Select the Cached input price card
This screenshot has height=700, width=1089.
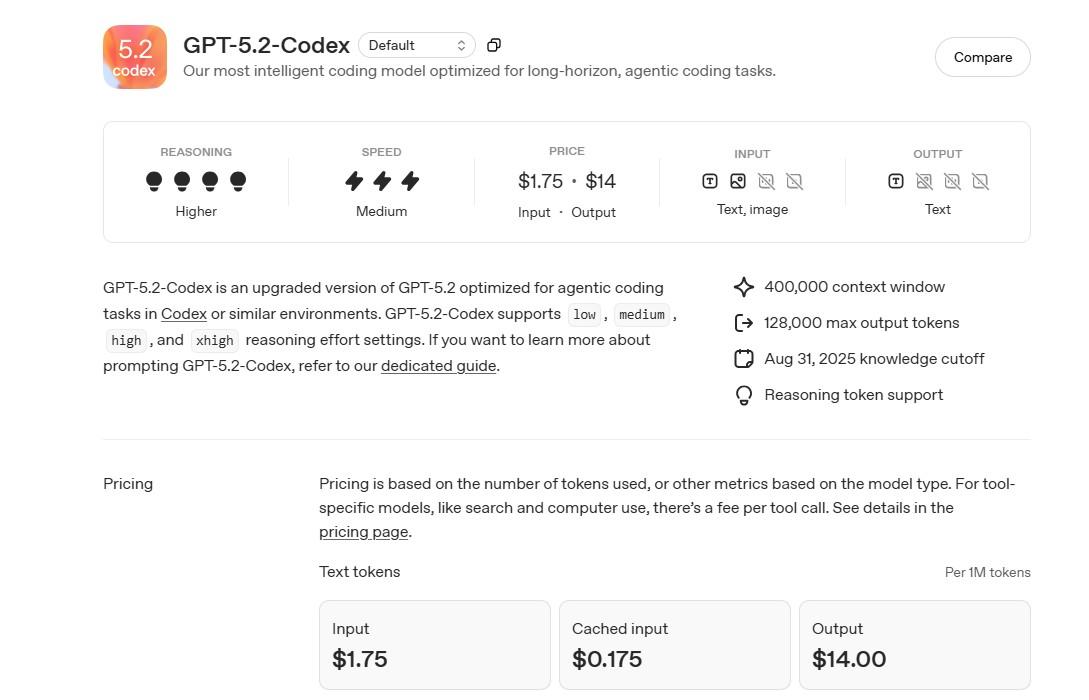[674, 645]
